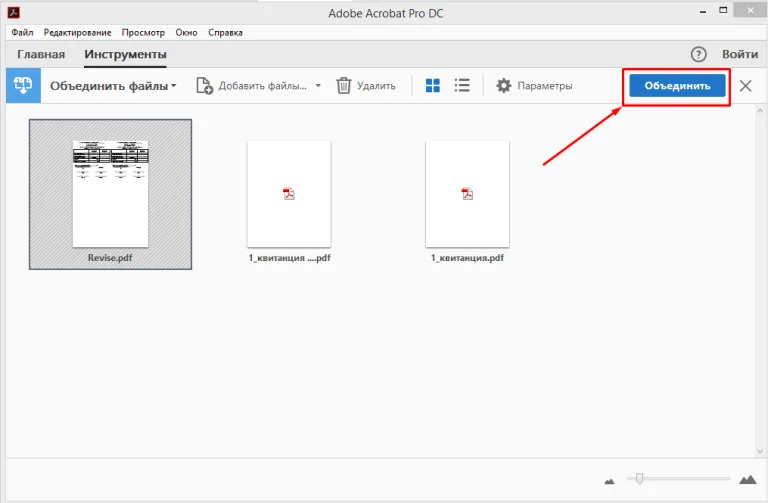Click Добавить файлы button
This screenshot has width=768, height=503.
click(252, 86)
